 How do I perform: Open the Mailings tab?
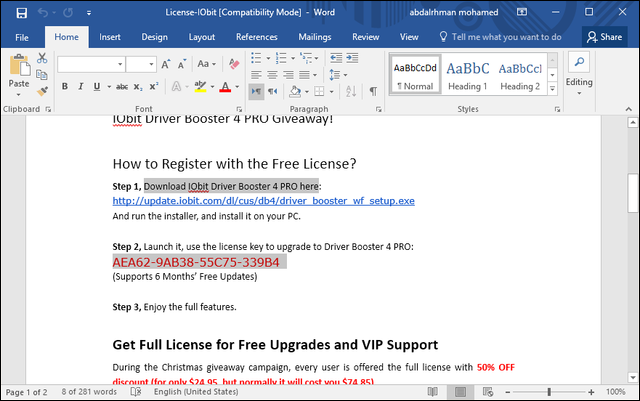(x=315, y=37)
